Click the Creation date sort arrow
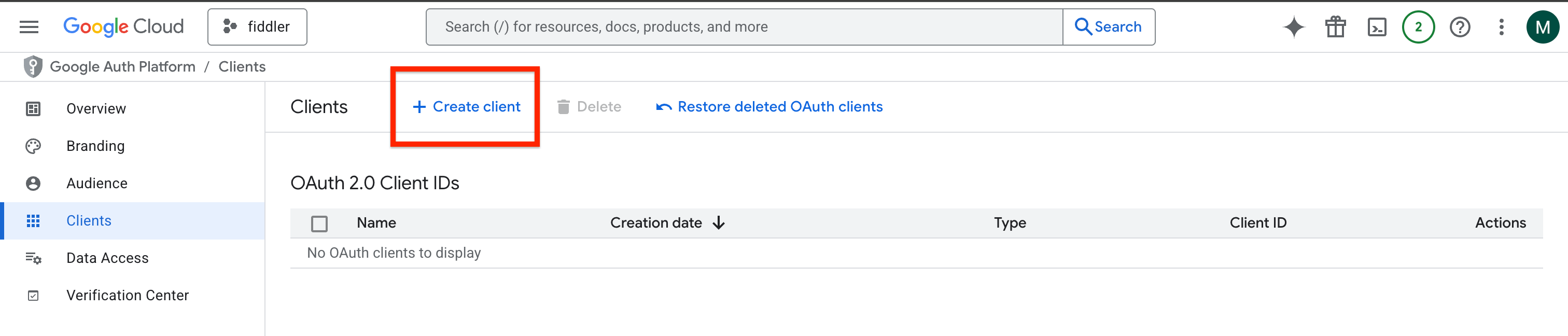This screenshot has height=336, width=1568. (x=719, y=223)
